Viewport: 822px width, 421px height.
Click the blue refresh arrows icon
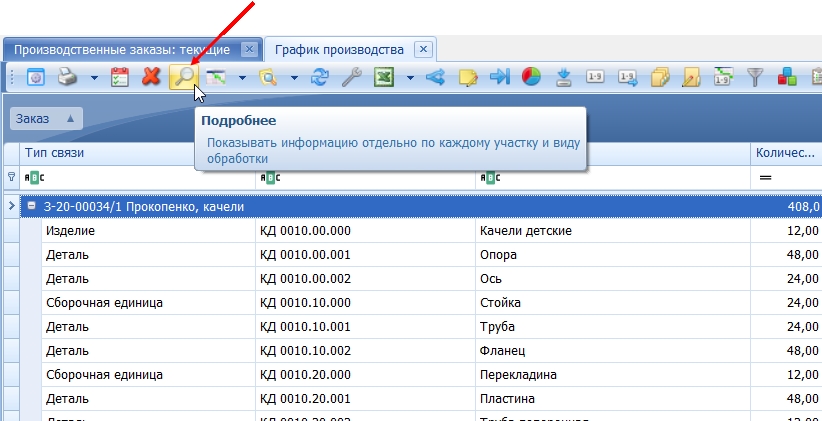click(x=320, y=78)
